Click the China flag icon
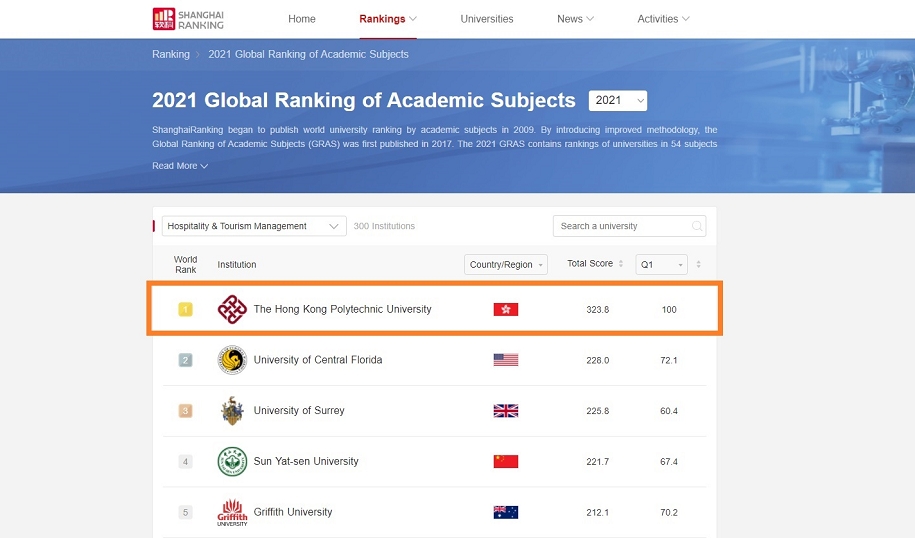This screenshot has width=915, height=538. (x=506, y=462)
